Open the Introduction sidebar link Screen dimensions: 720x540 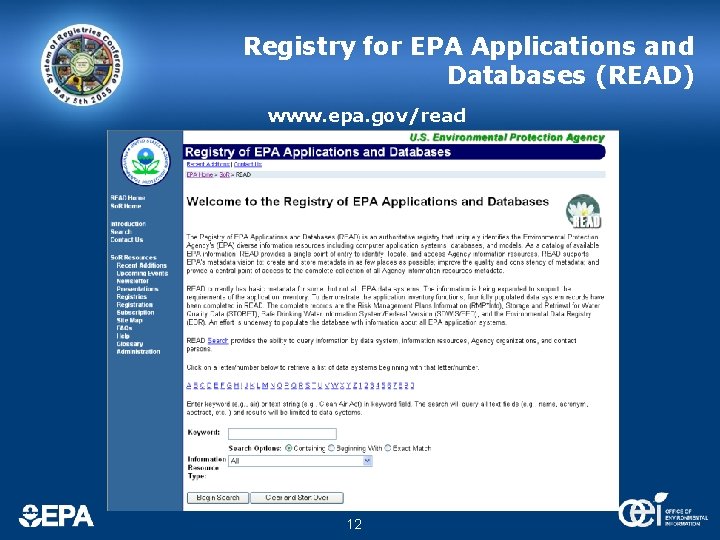[x=128, y=224]
